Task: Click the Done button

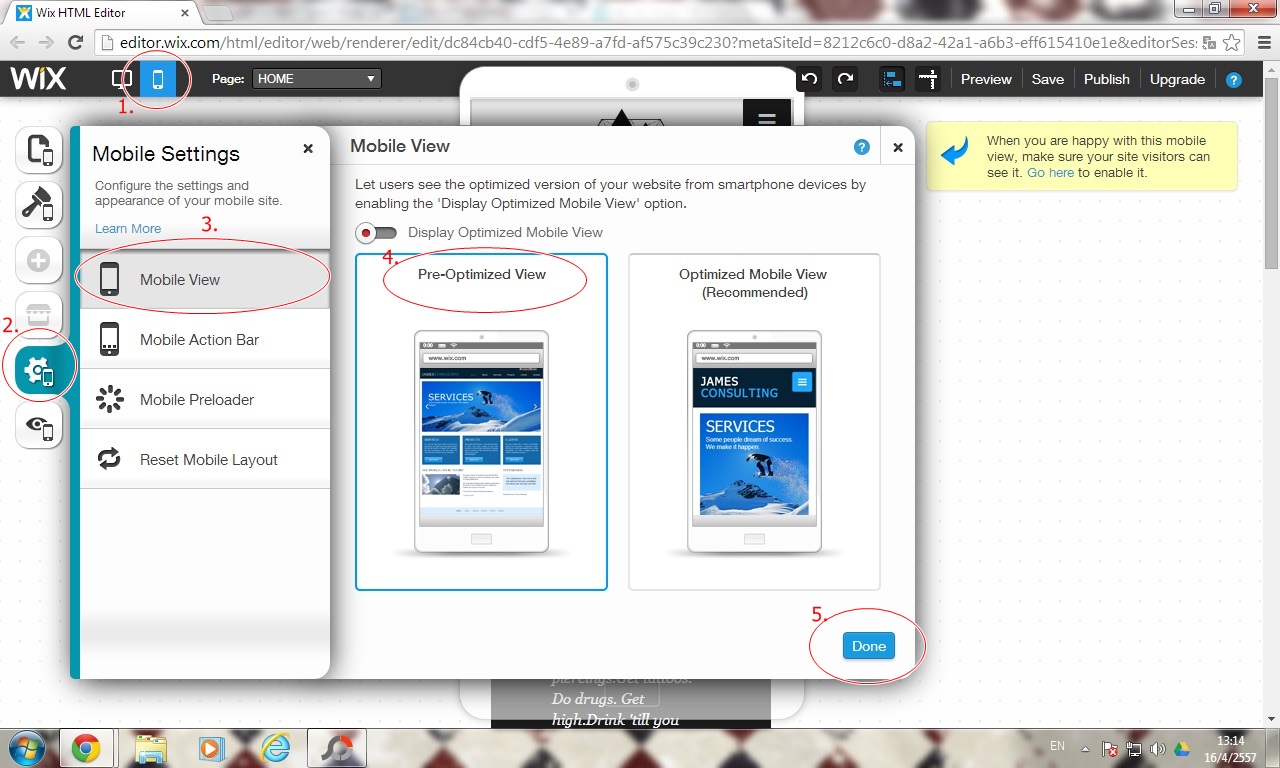Action: point(868,646)
